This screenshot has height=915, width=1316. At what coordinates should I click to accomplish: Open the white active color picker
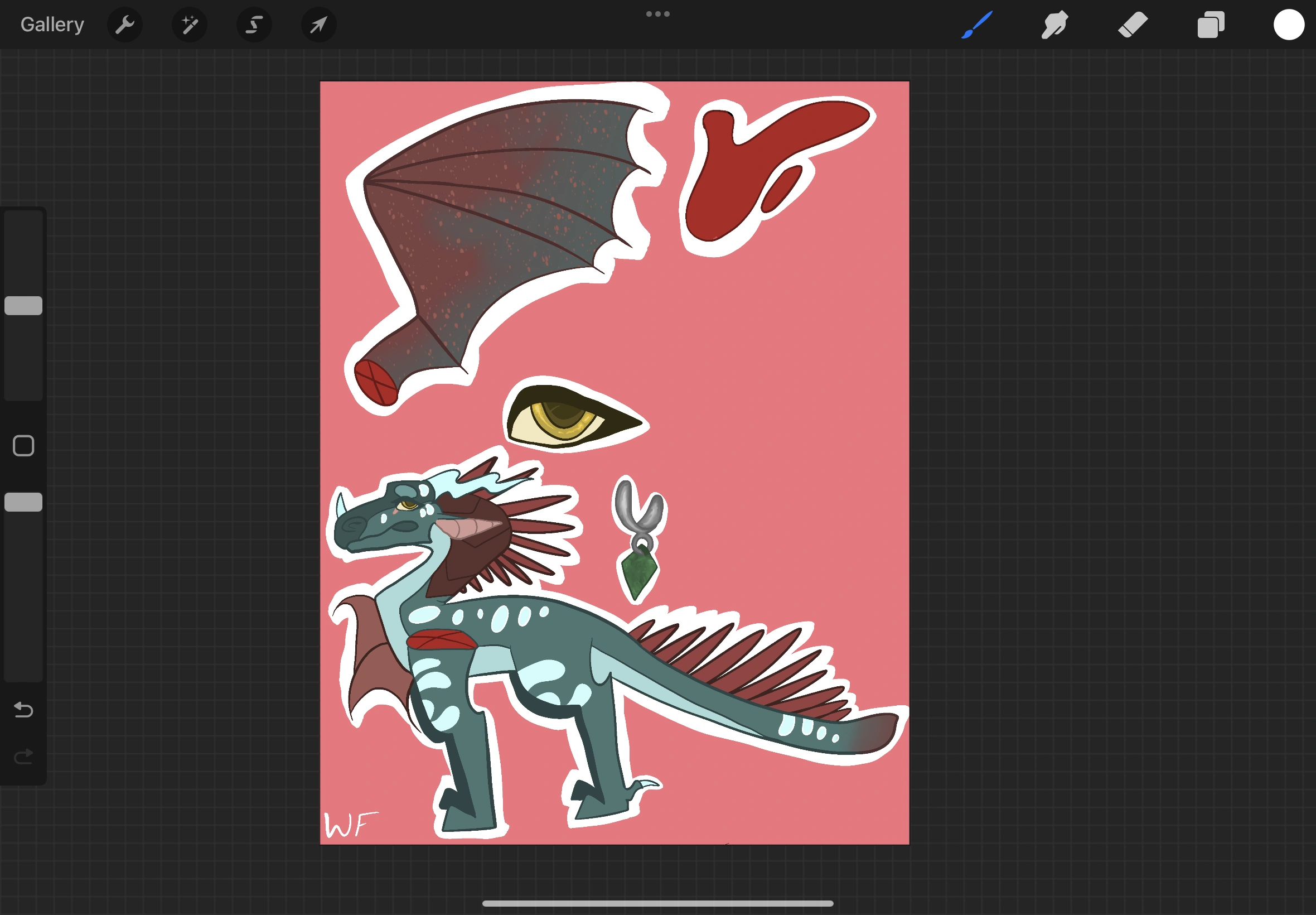coord(1289,25)
